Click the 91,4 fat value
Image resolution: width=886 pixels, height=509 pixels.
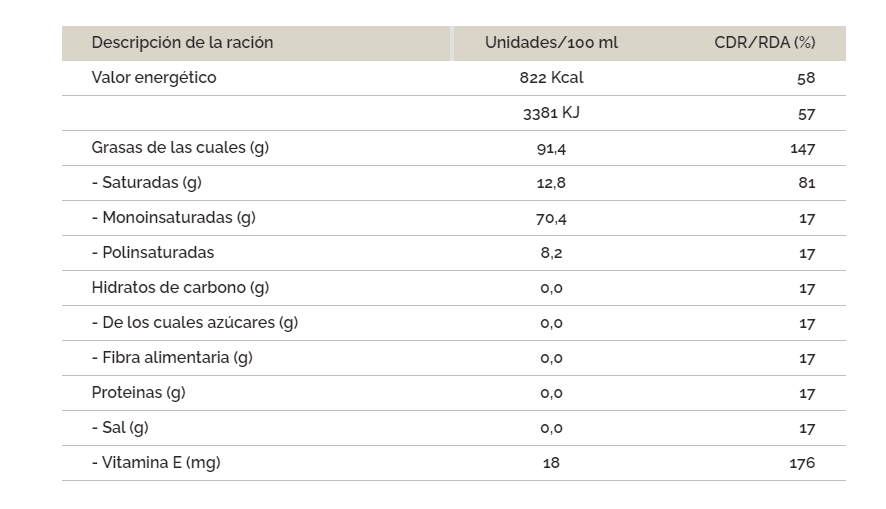(551, 148)
